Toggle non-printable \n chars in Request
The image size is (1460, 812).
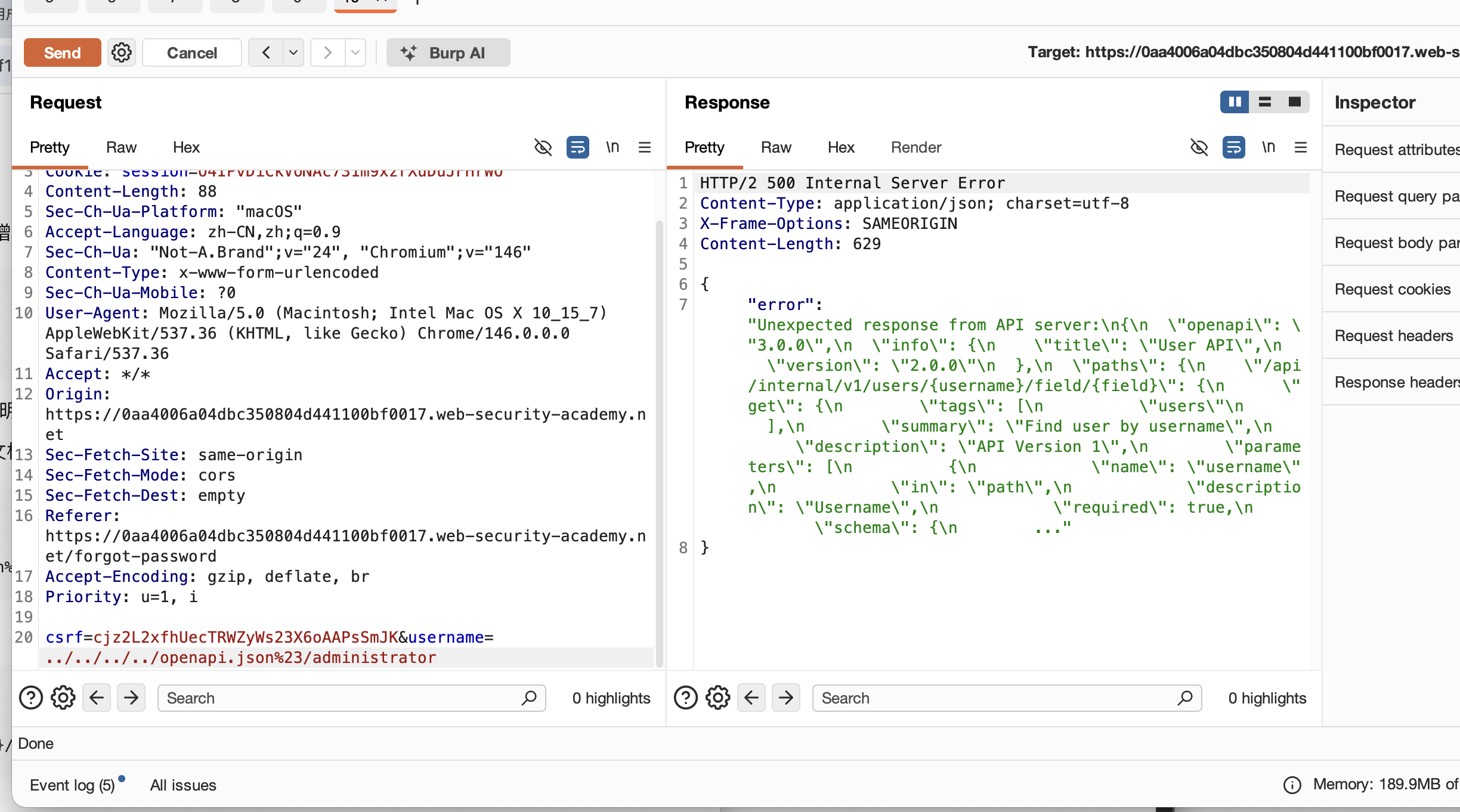click(613, 147)
